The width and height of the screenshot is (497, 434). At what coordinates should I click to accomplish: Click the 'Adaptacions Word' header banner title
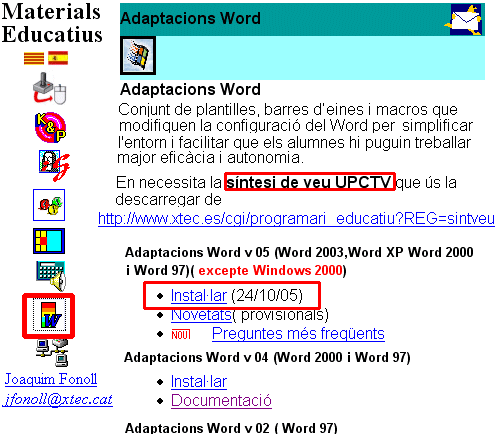[x=190, y=18]
